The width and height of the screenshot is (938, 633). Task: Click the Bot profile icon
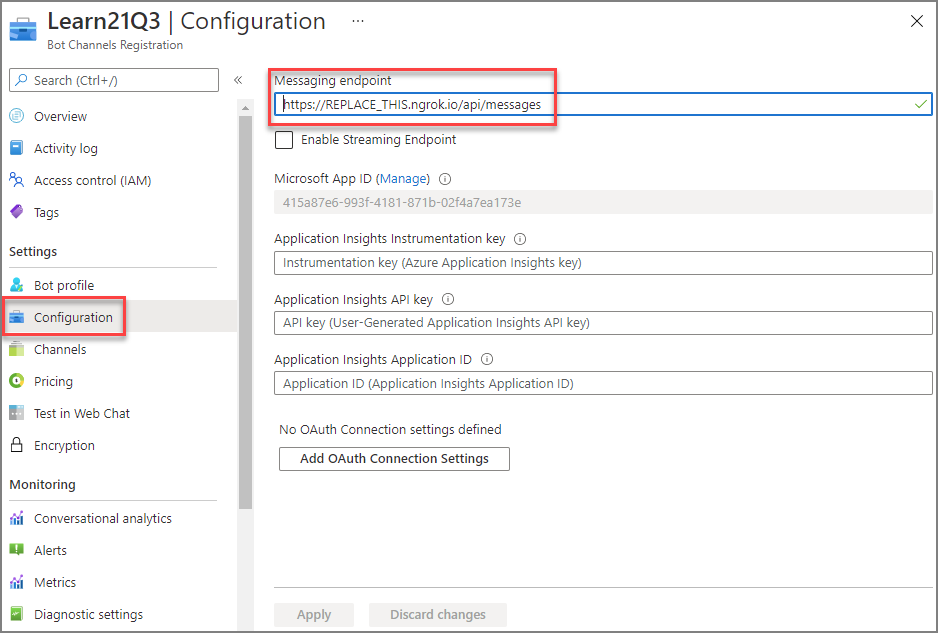click(17, 285)
